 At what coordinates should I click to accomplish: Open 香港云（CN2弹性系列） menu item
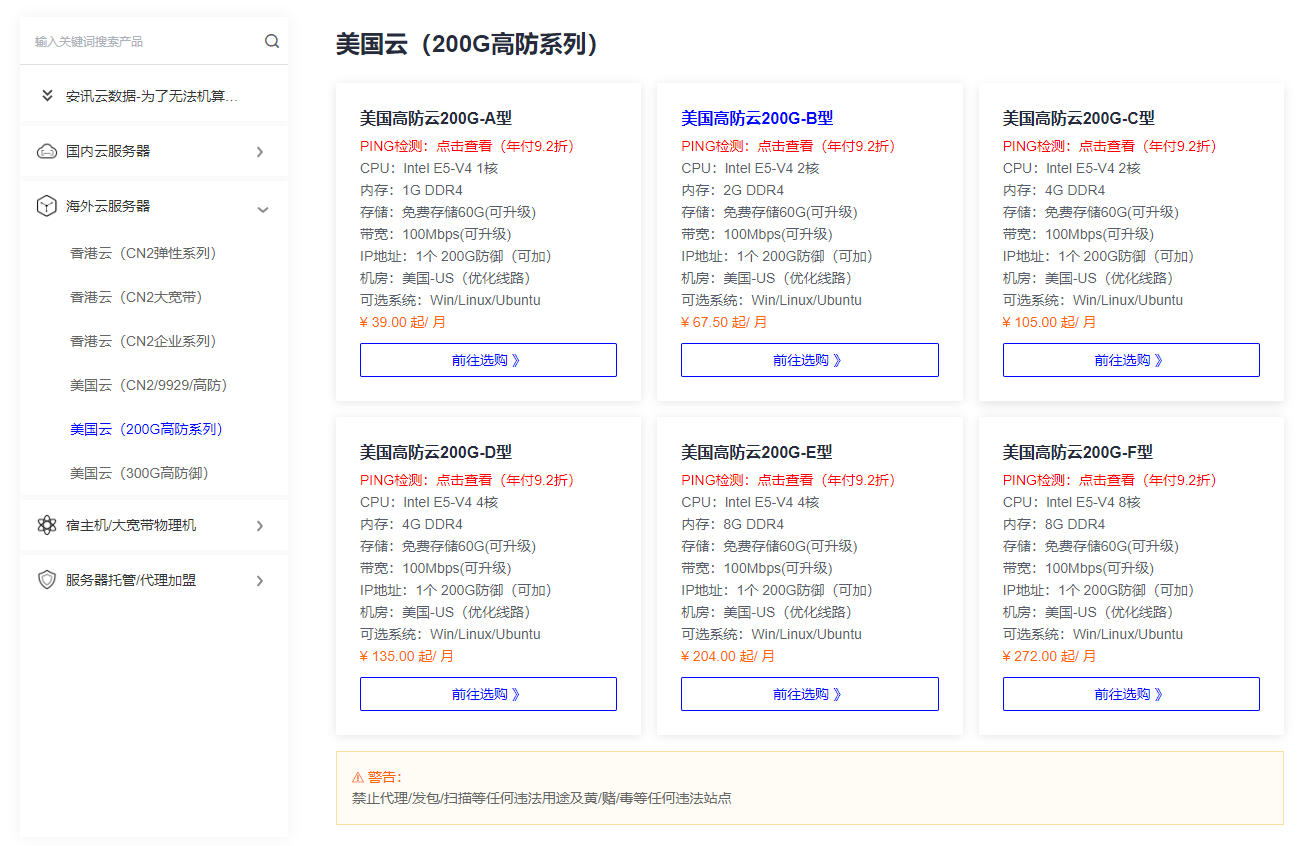143,253
